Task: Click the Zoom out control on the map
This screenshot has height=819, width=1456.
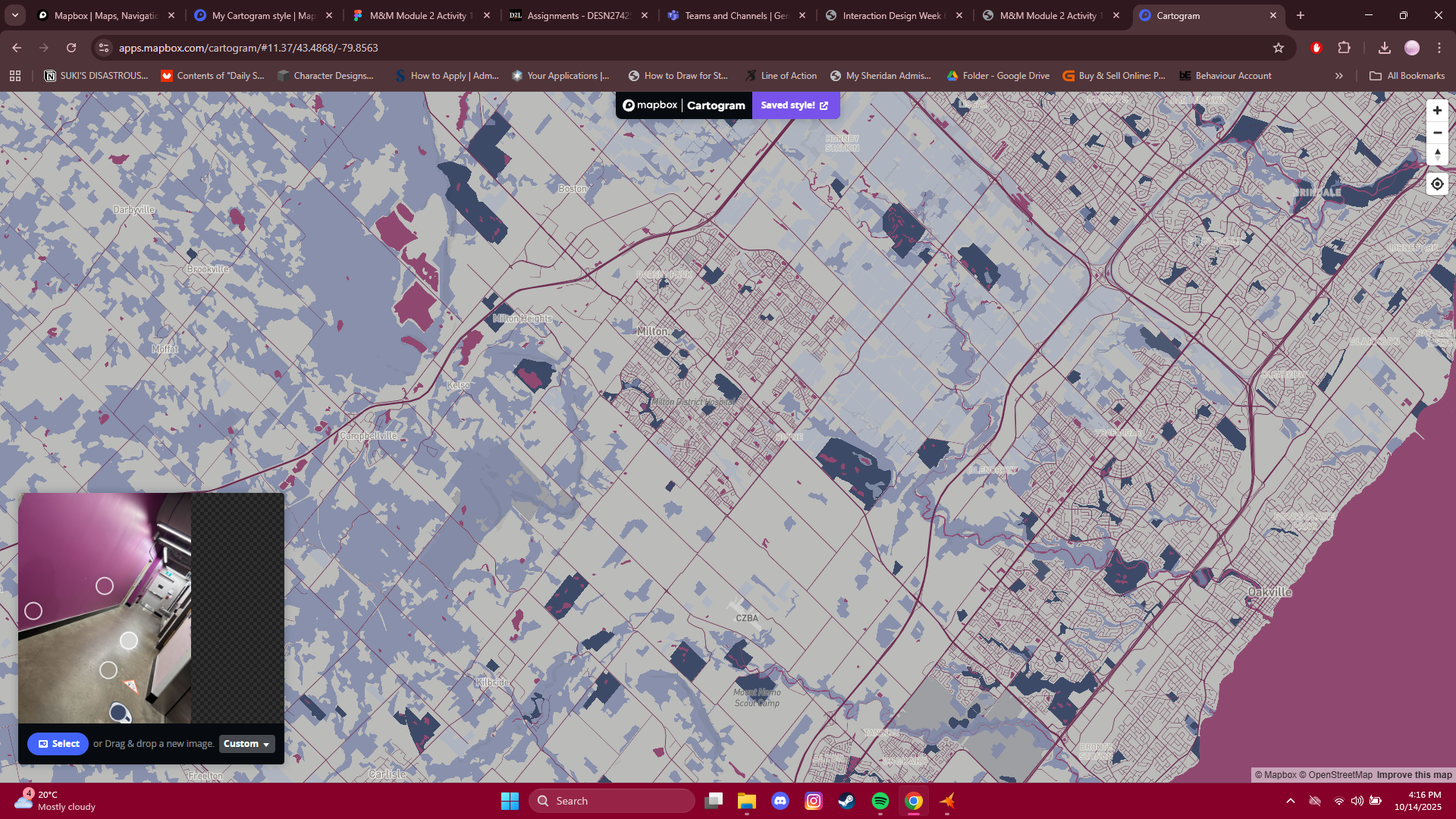Action: [x=1437, y=132]
